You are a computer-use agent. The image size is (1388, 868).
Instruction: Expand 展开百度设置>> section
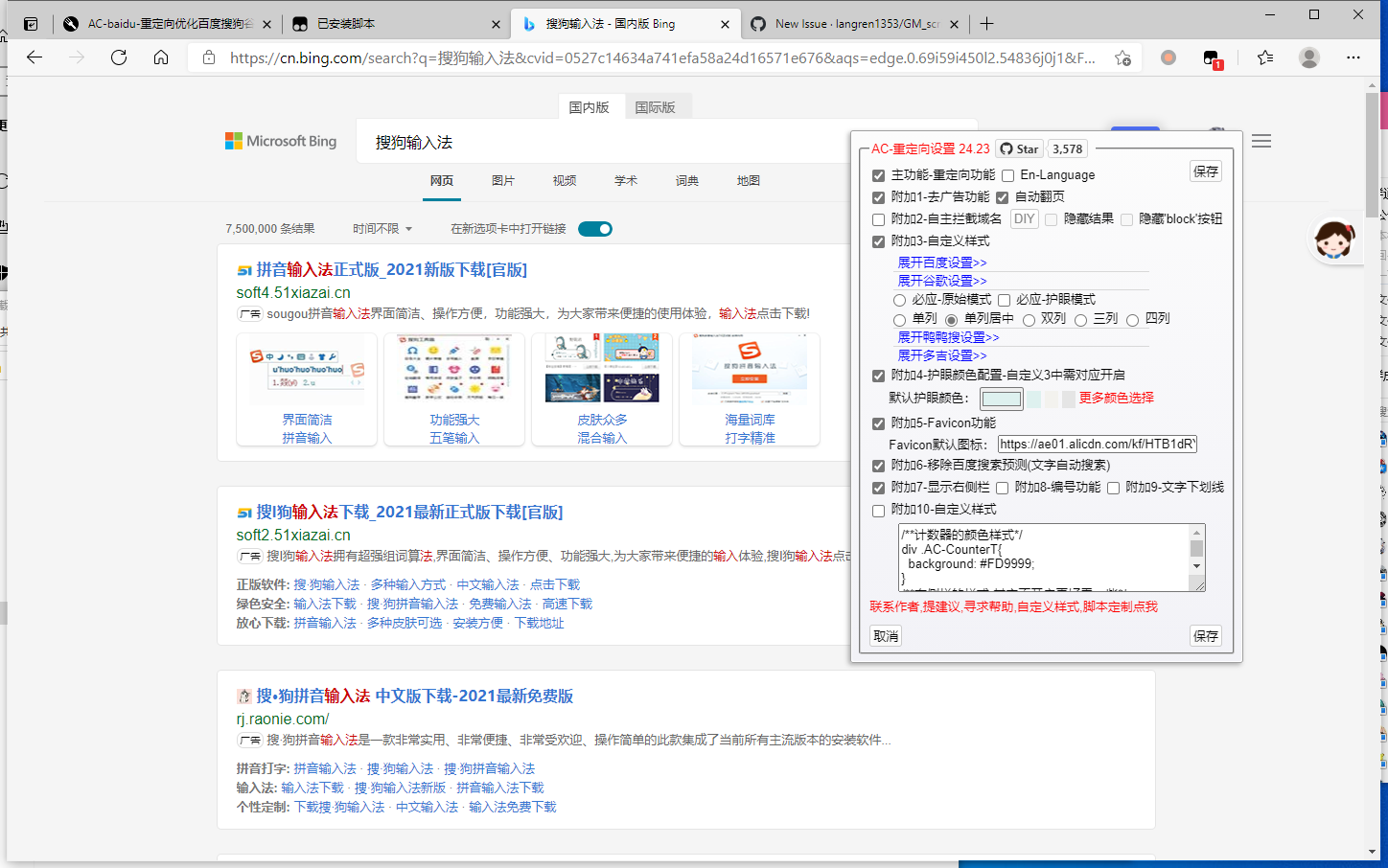(941, 263)
